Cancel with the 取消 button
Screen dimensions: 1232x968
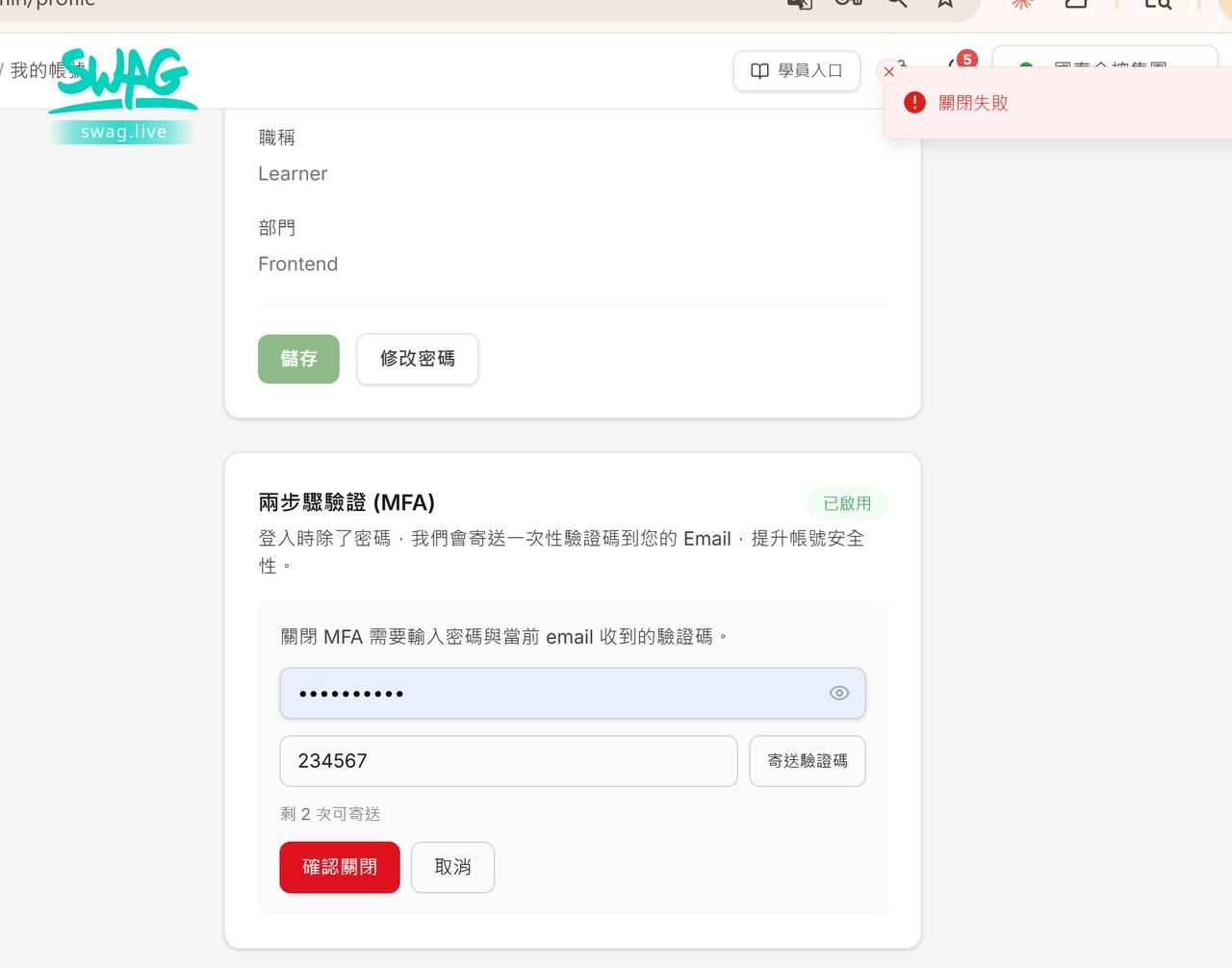453,867
